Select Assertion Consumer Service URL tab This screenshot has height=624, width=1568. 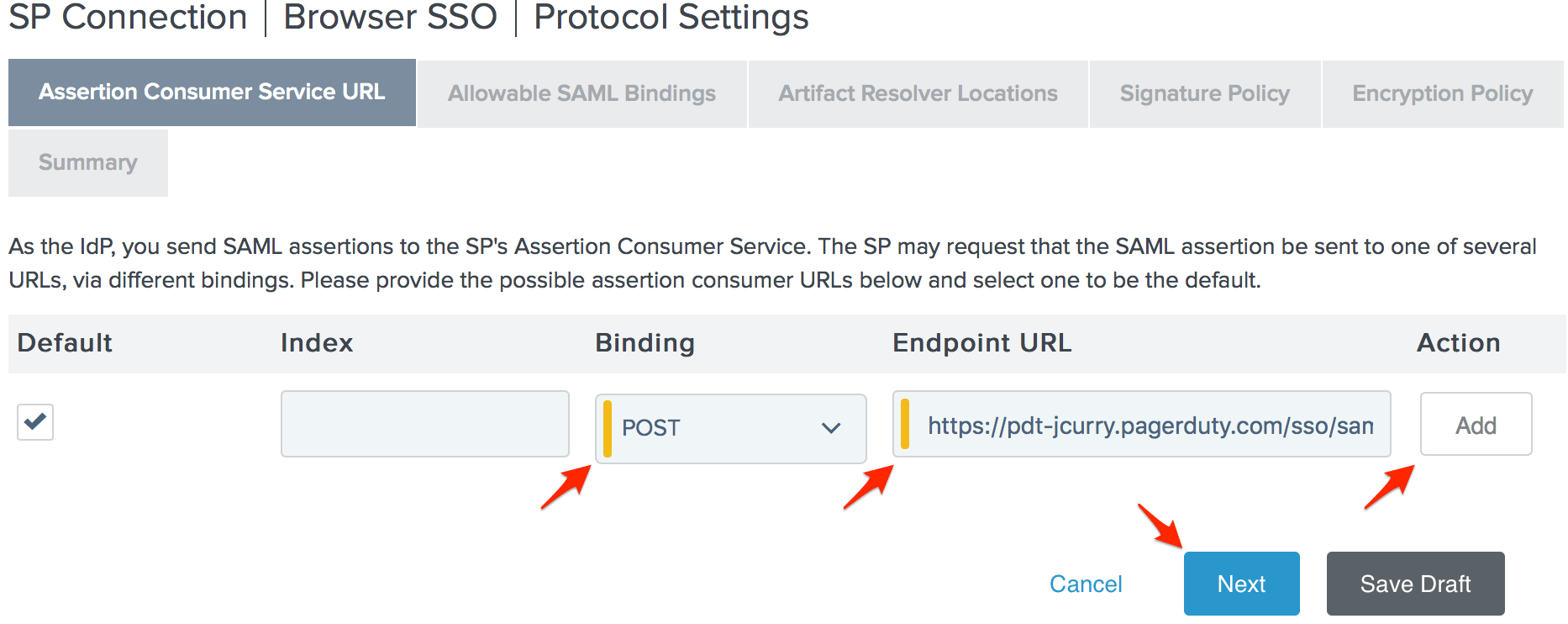click(x=212, y=93)
